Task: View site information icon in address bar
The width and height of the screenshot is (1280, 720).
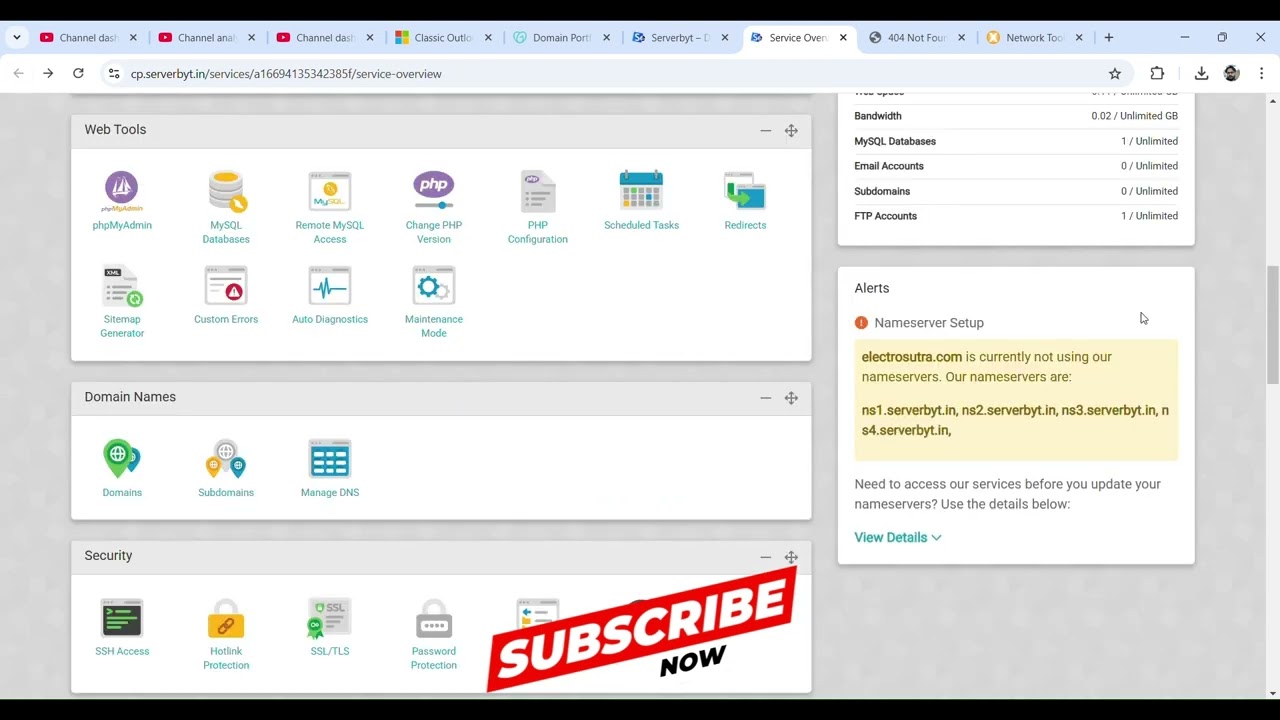Action: [x=114, y=74]
